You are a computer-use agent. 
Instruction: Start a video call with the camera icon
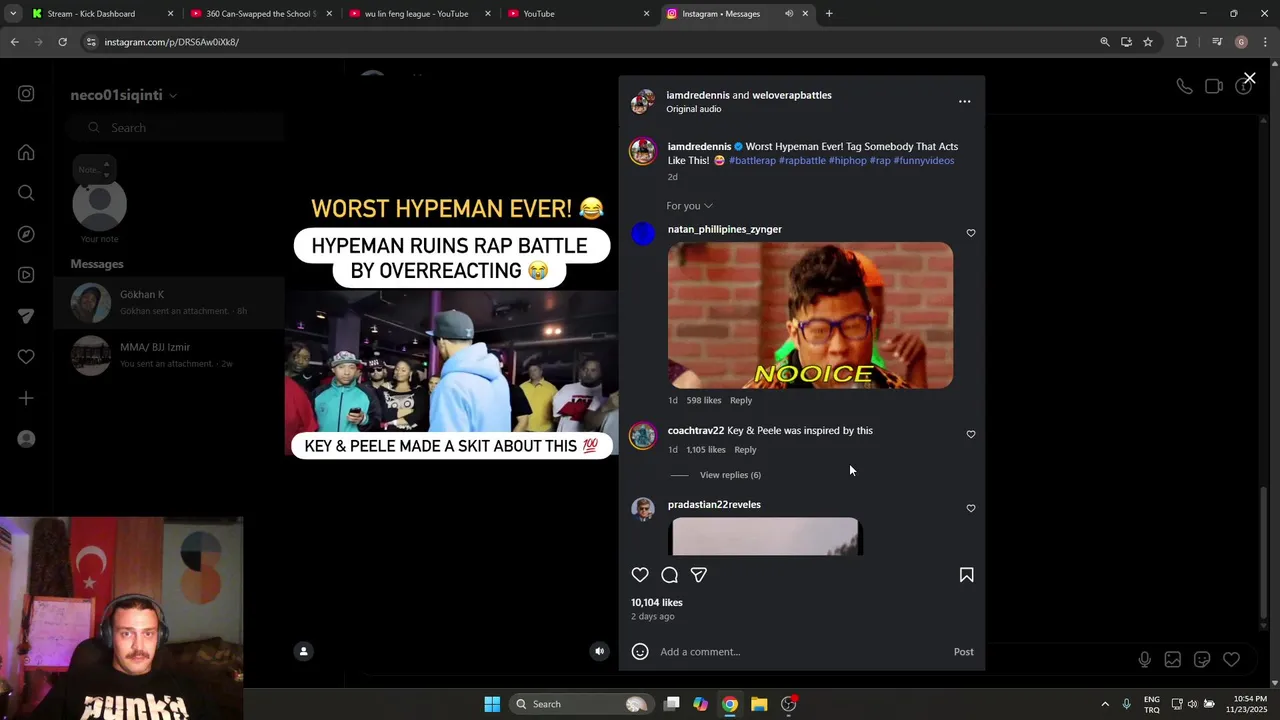[x=1214, y=87]
